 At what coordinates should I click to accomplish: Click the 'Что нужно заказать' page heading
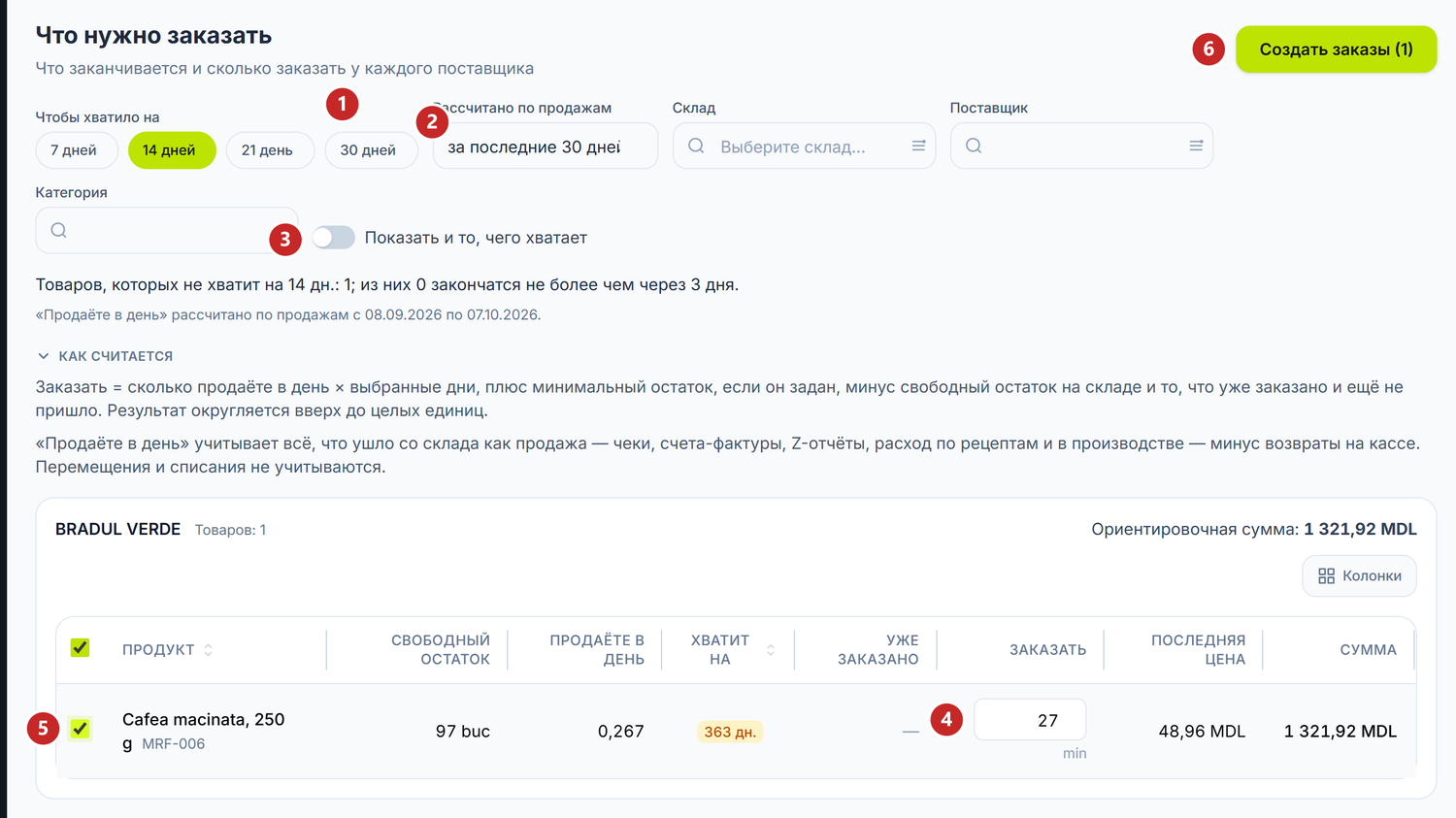(153, 36)
